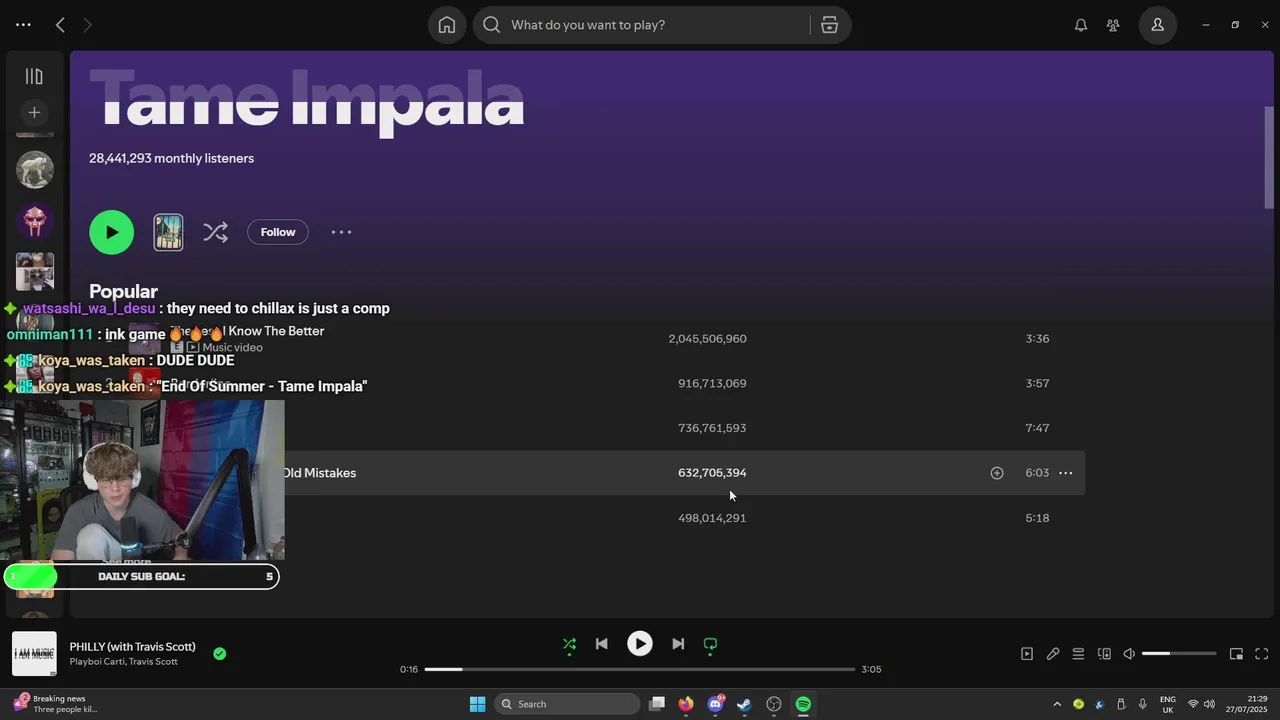
Task: Open Task View on the taskbar
Action: pos(657,704)
